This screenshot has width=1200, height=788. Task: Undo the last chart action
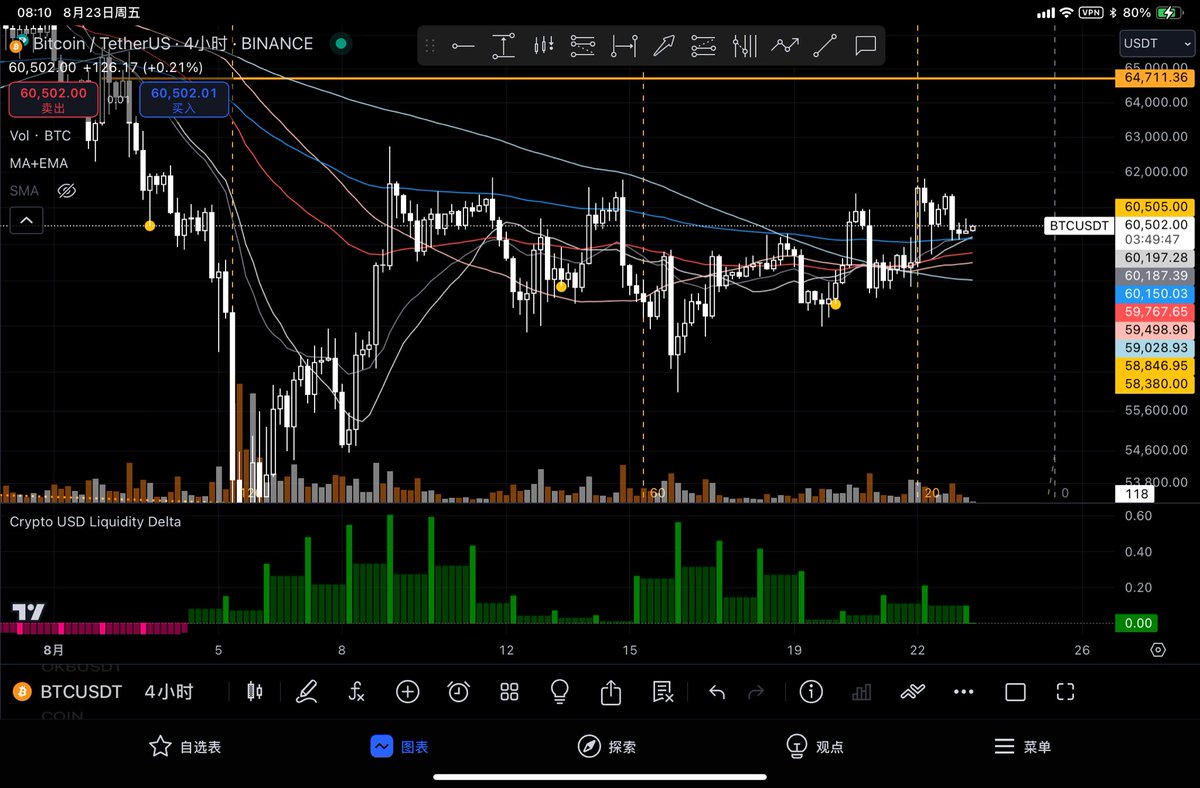coord(716,692)
